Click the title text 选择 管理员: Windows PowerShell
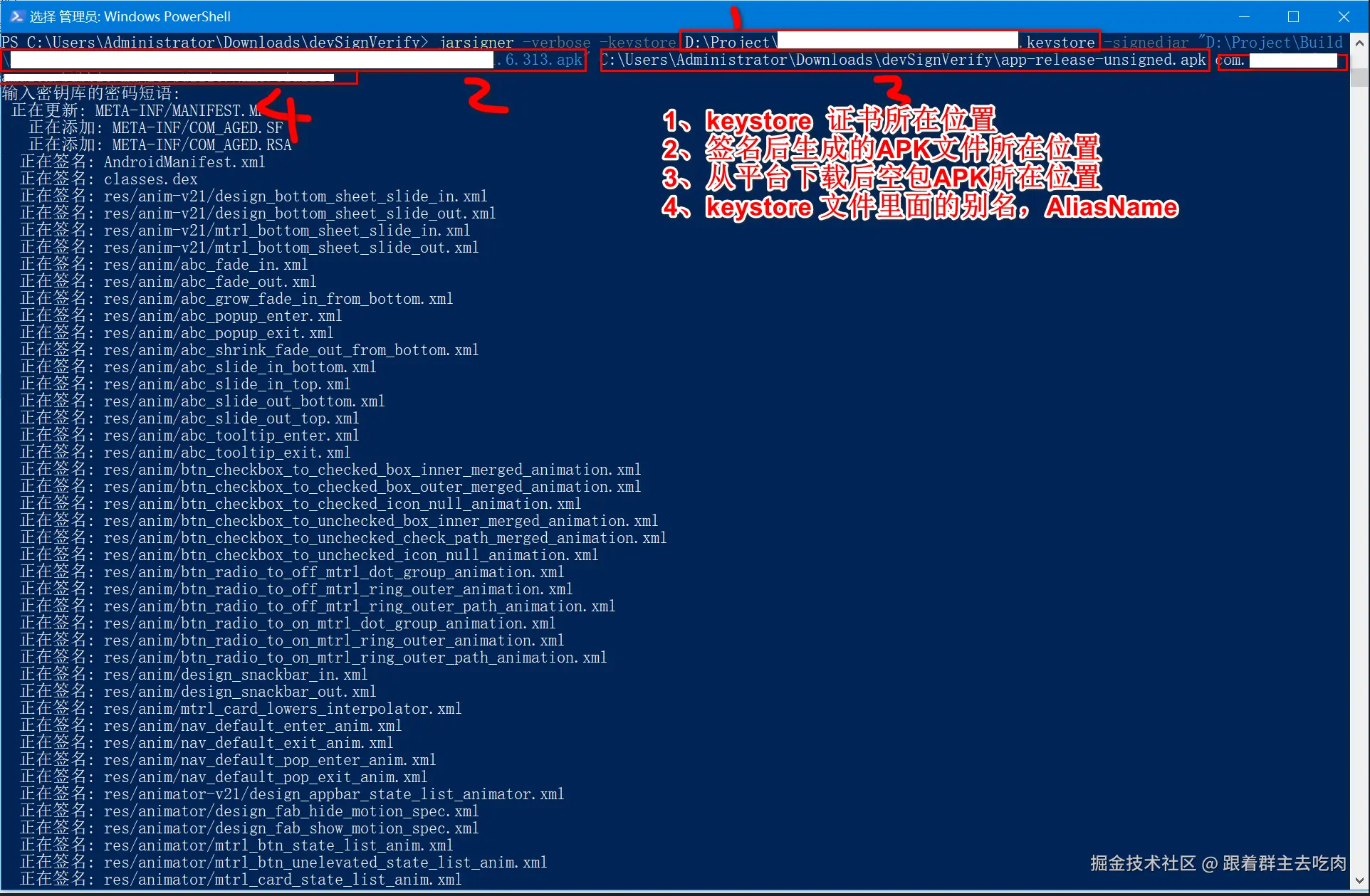This screenshot has width=1370, height=896. pos(130,16)
